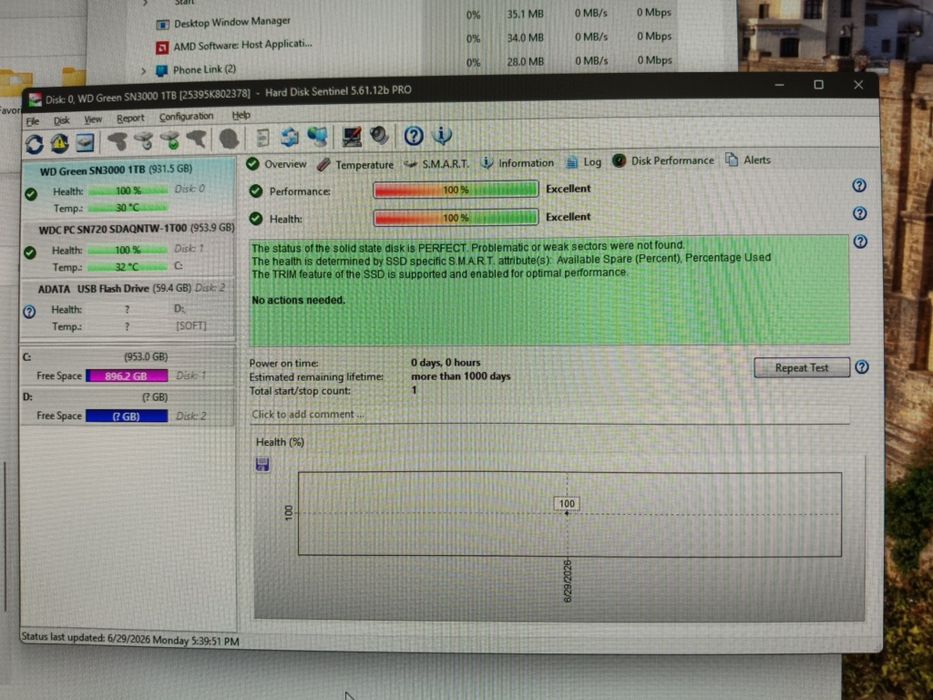The image size is (933, 700).
Task: Click the fourth gray stethoscope icon
Action: tap(196, 139)
